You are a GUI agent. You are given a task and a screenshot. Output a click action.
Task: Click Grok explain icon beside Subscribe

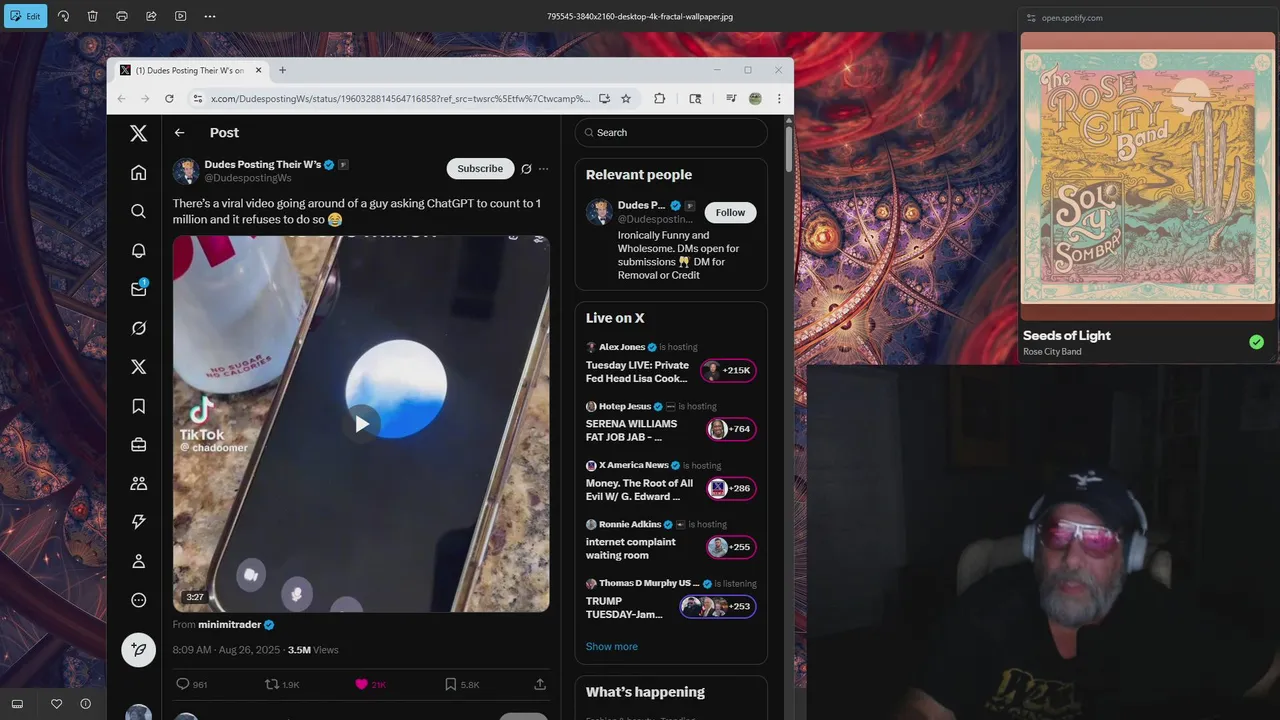point(526,169)
